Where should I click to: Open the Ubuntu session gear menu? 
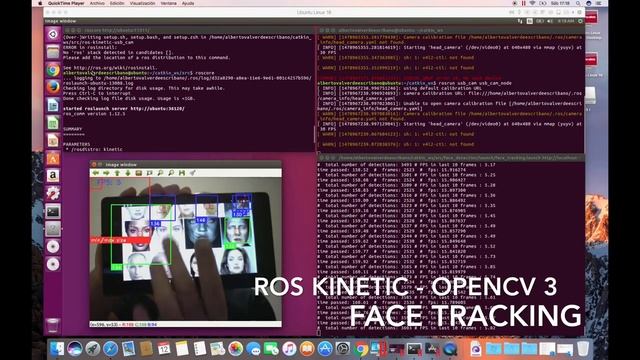[x=580, y=21]
